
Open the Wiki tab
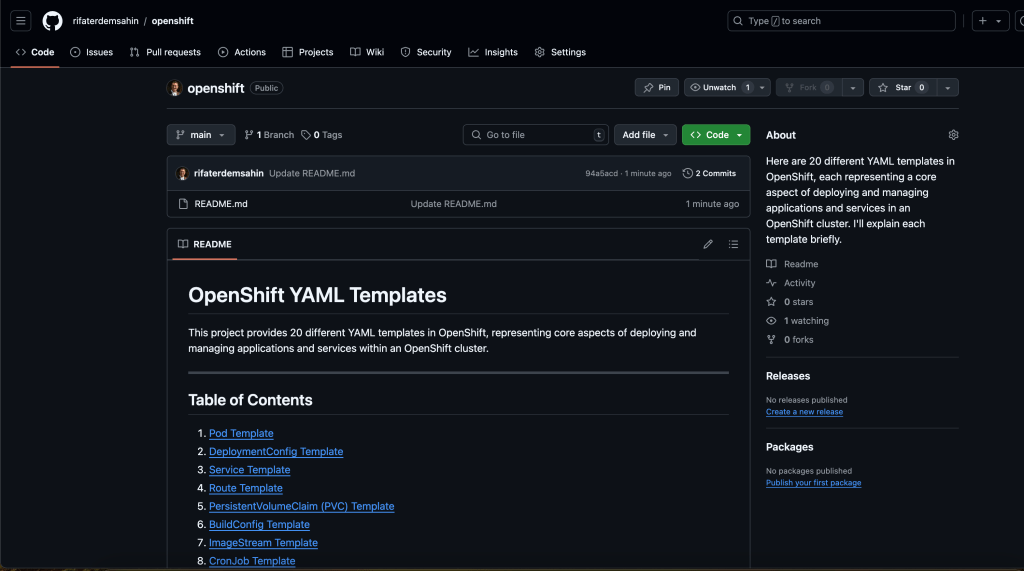point(367,52)
